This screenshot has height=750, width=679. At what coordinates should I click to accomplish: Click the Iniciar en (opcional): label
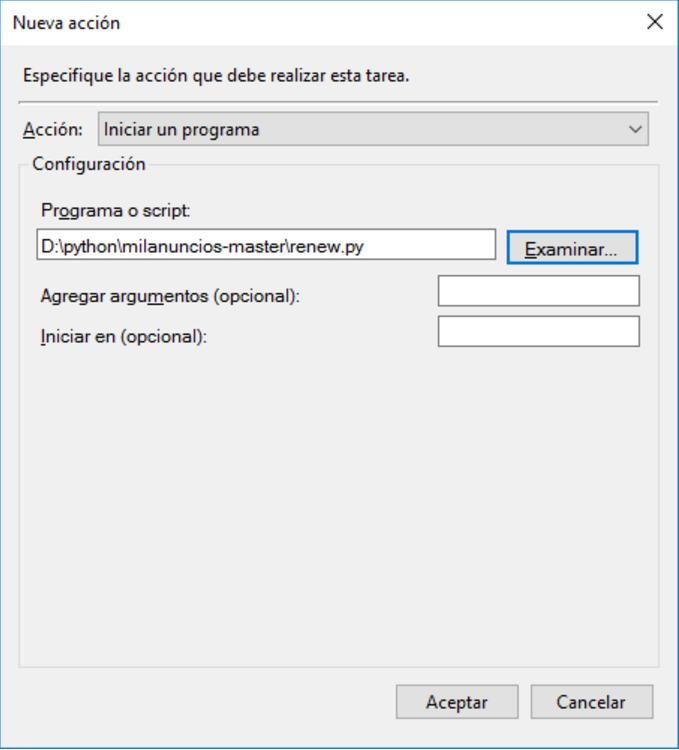[124, 337]
